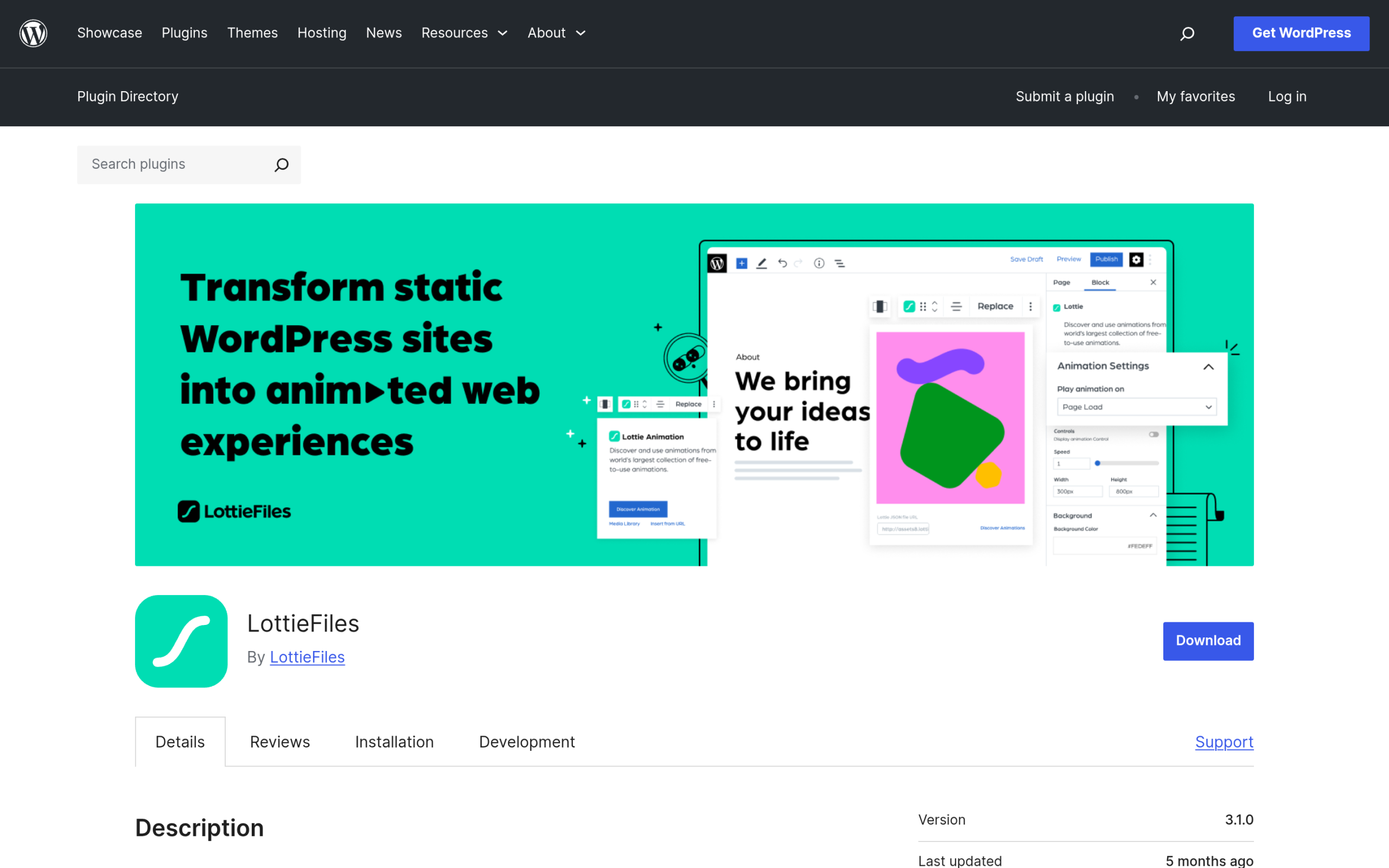Open My favorites link
The image size is (1389, 868).
(1196, 97)
